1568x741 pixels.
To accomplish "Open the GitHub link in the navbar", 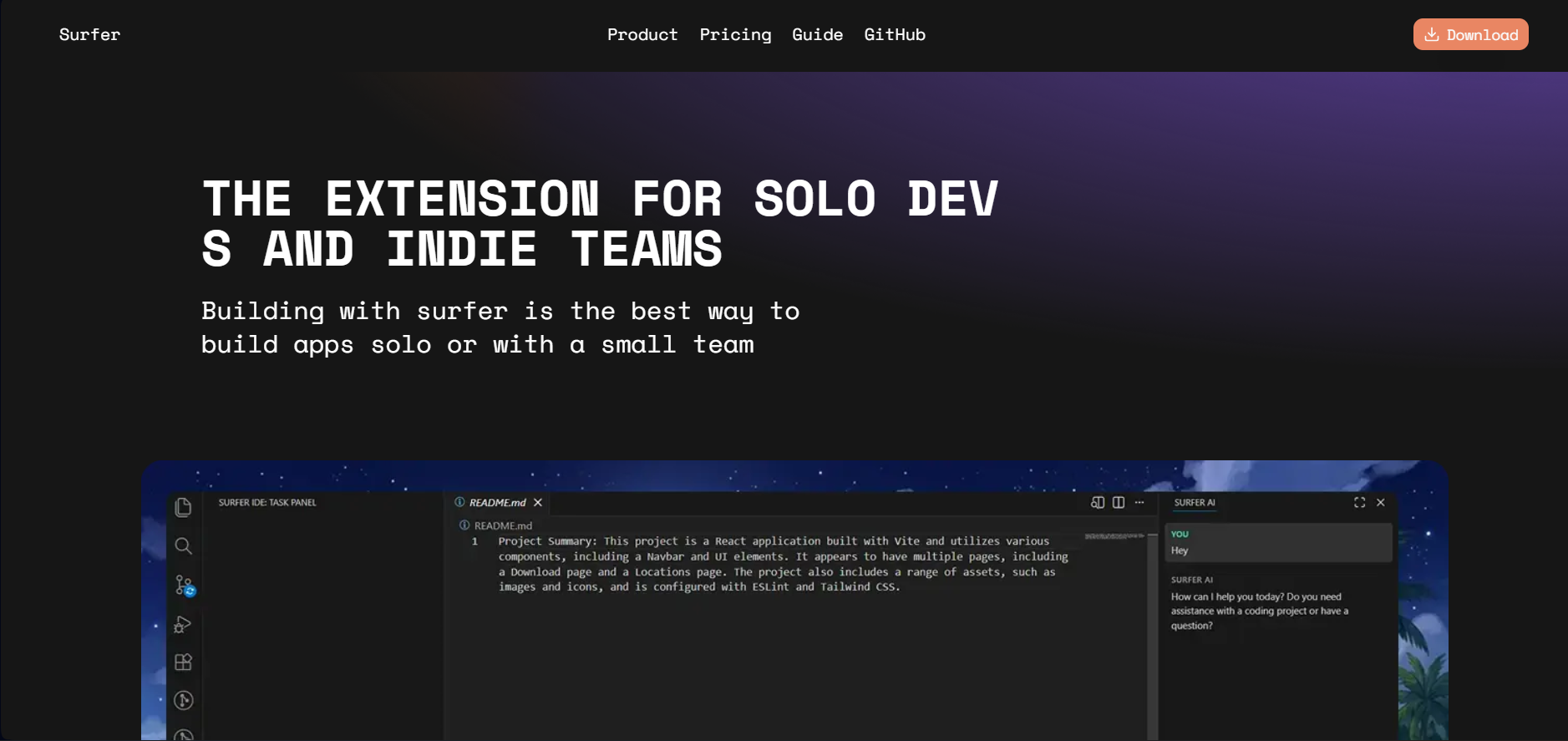I will pyautogui.click(x=895, y=34).
